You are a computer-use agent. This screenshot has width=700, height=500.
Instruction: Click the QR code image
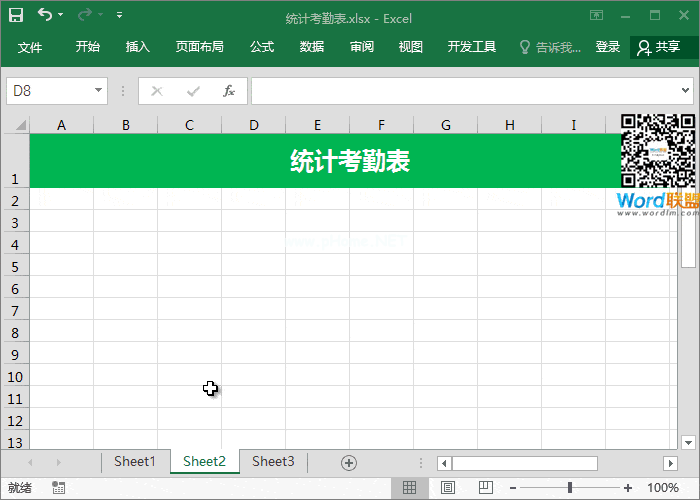658,151
